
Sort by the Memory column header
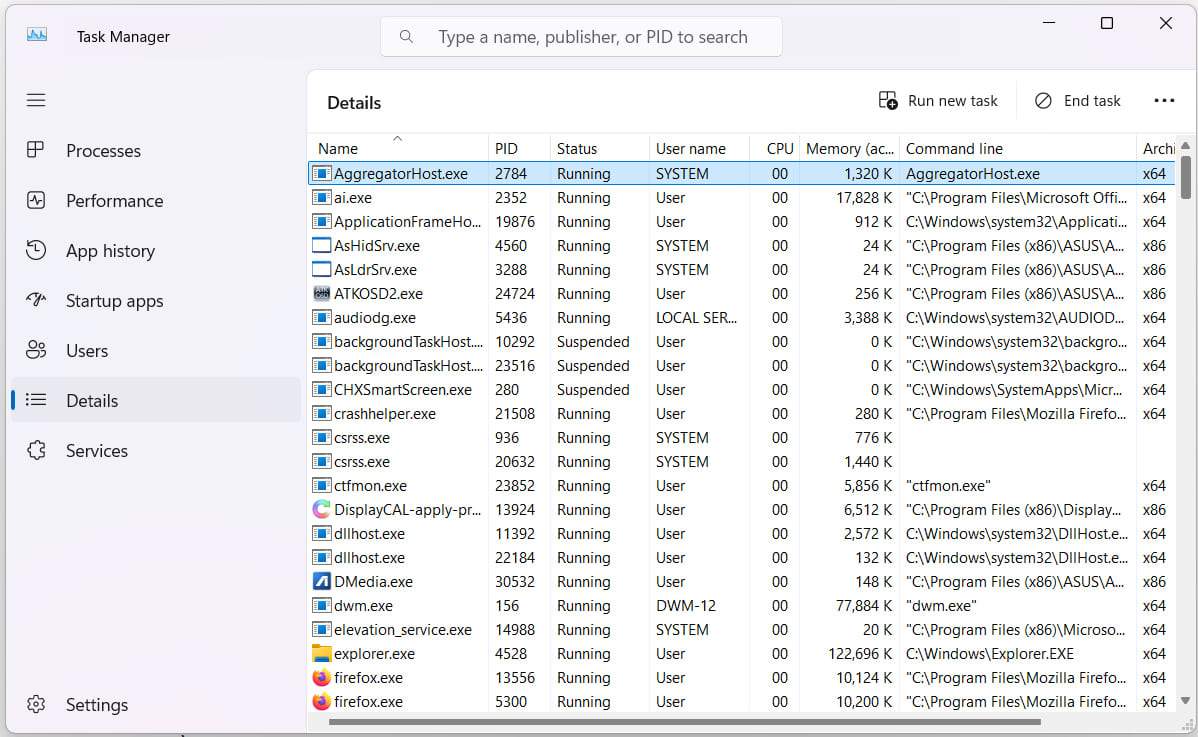coord(850,149)
